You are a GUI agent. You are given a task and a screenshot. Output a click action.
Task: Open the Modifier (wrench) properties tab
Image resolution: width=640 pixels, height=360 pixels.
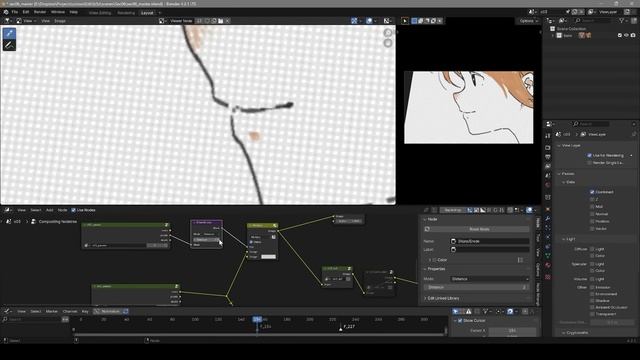click(548, 219)
